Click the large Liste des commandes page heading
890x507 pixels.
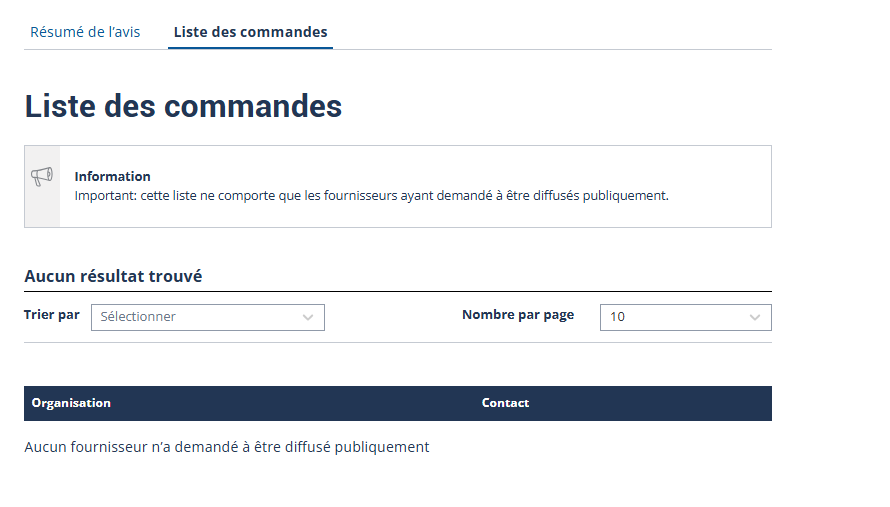click(x=183, y=106)
